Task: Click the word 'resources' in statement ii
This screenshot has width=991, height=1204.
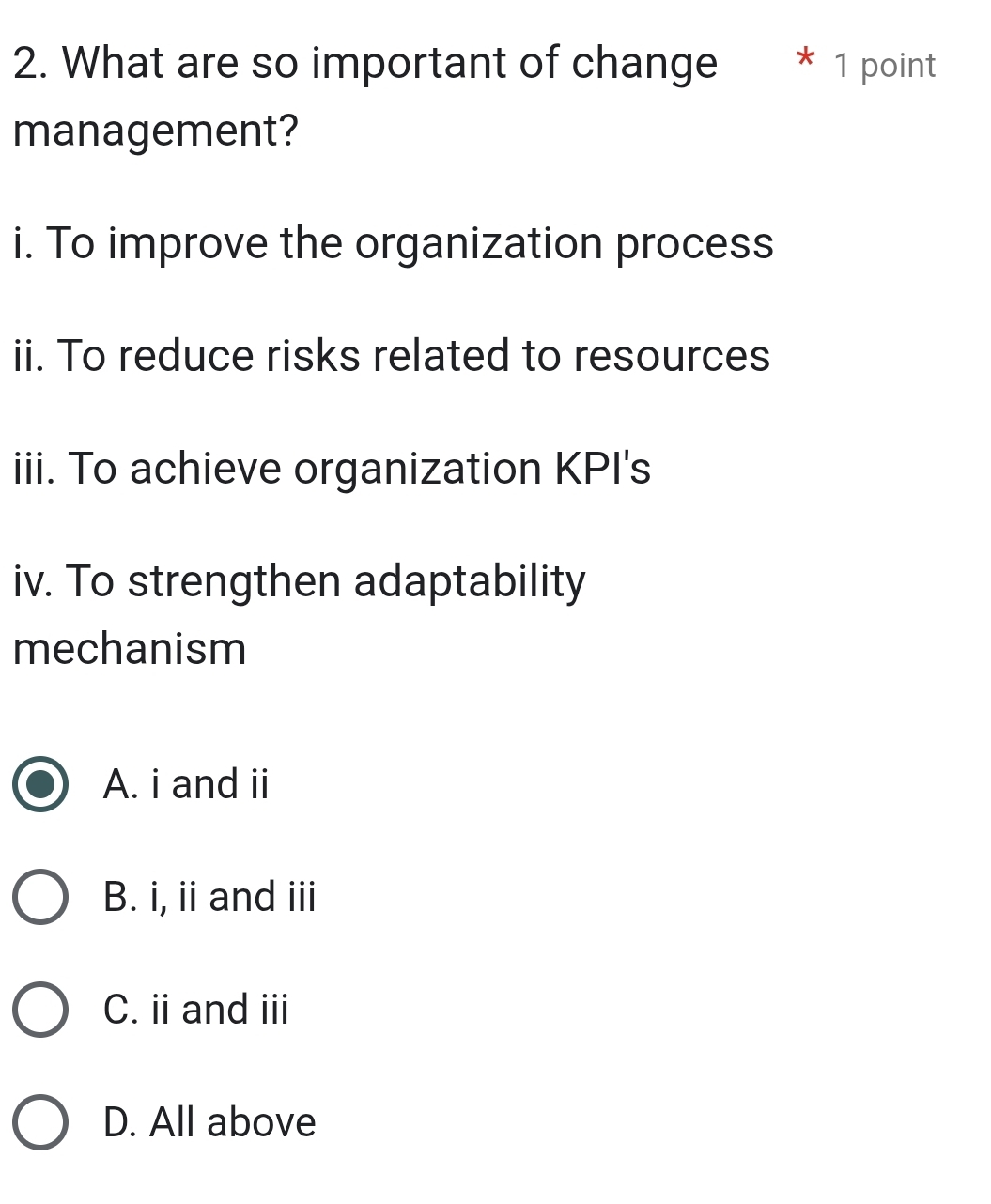Action: coord(672,356)
